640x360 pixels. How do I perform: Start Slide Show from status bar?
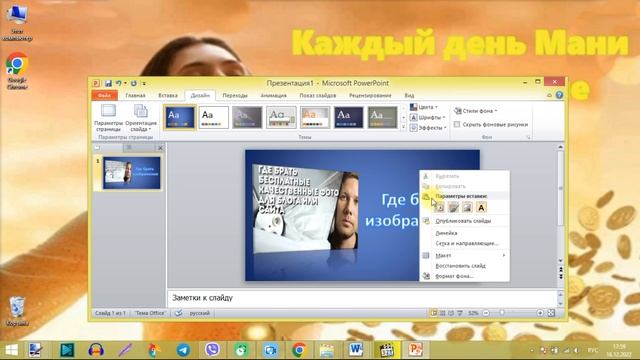460,313
